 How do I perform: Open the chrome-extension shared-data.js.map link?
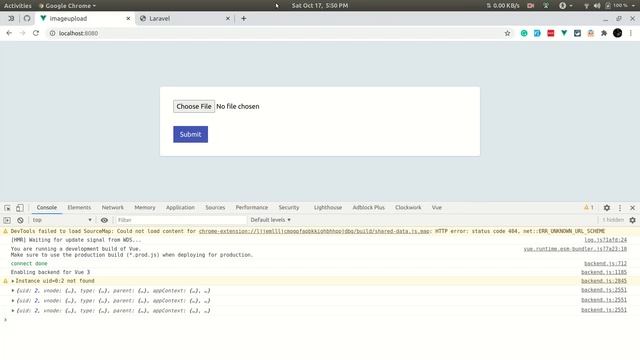click(314, 231)
